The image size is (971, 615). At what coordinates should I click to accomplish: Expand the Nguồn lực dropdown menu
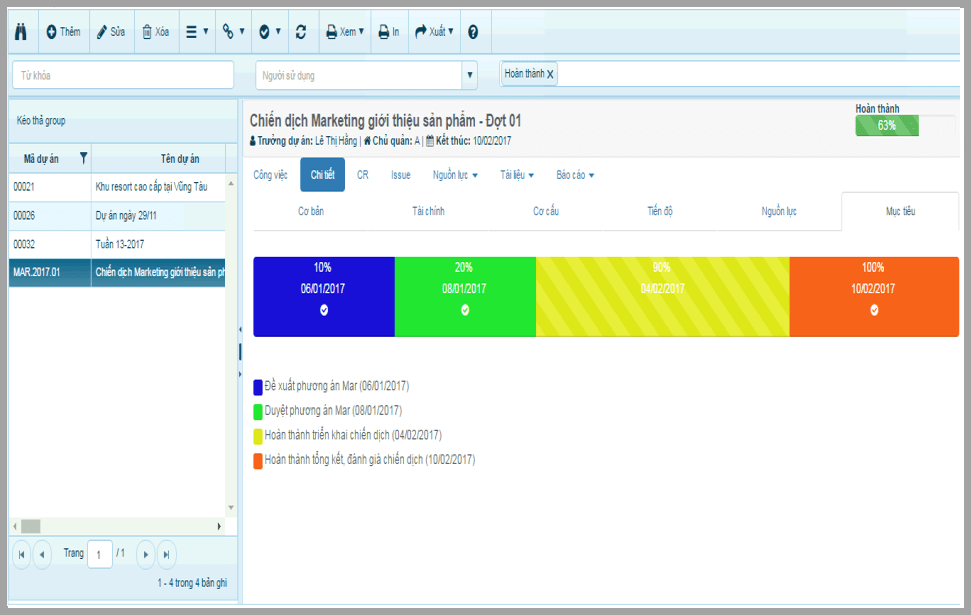coord(455,175)
